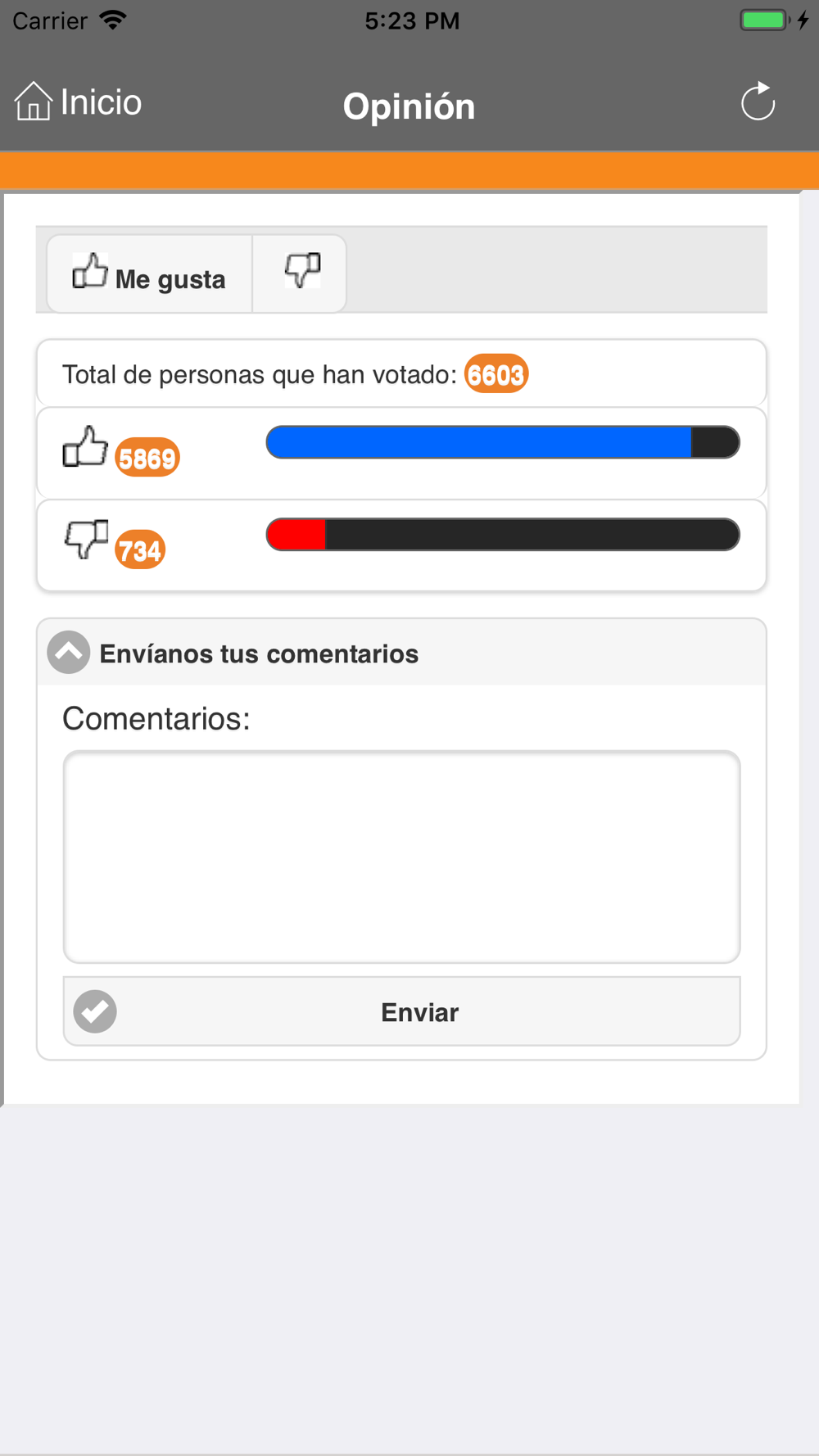Toggle the Envíanos tus comentarios header
The height and width of the screenshot is (1456, 819).
point(259,653)
